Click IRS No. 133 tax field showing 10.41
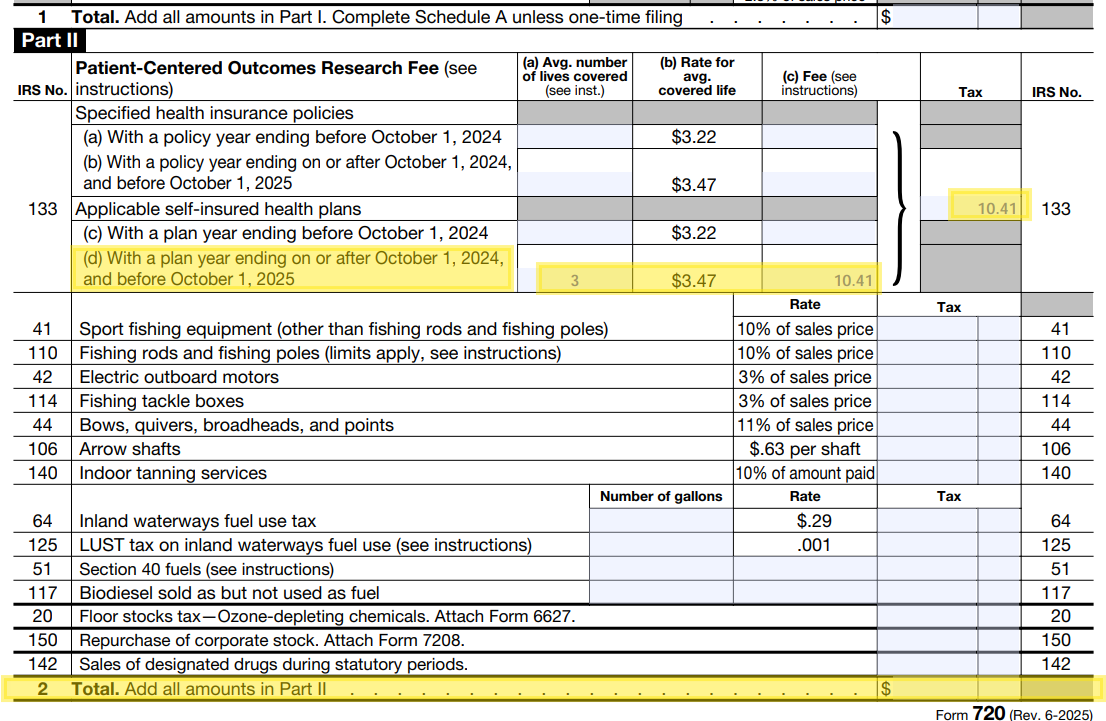Screen dimensions: 1106x721 971,208
